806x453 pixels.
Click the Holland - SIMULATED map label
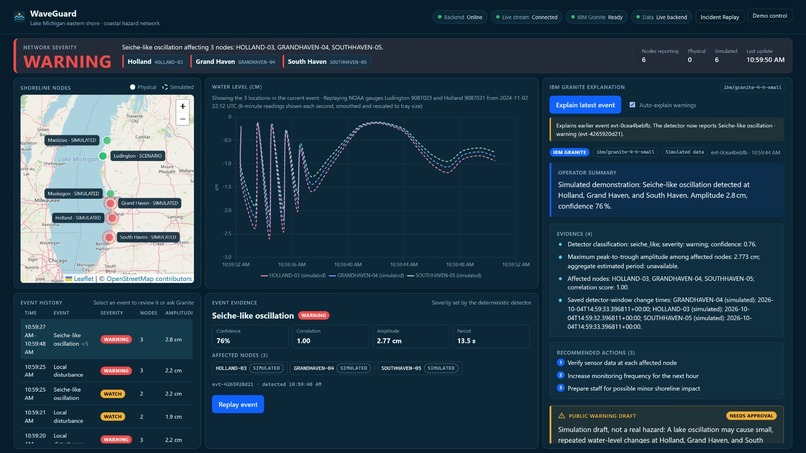coord(78,218)
